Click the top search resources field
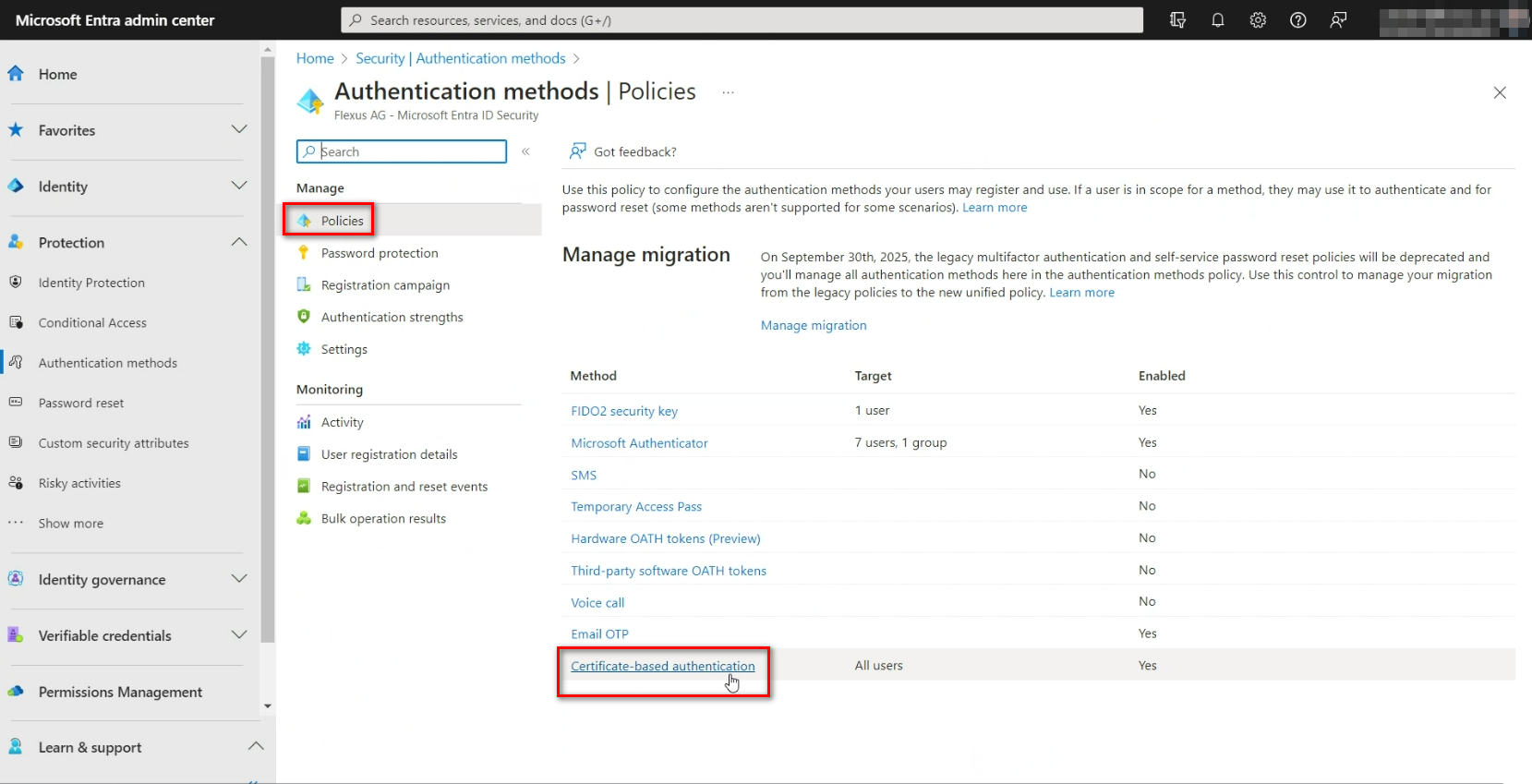Viewport: 1532px width, 784px height. pyautogui.click(x=742, y=20)
